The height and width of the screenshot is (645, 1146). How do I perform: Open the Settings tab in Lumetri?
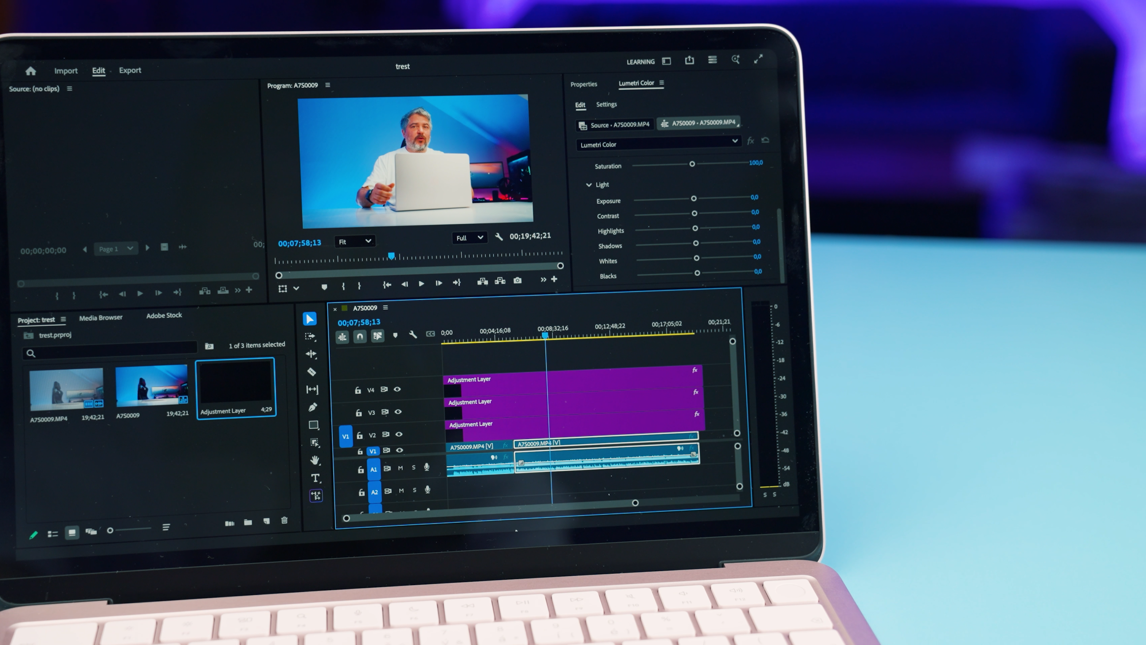coord(606,104)
